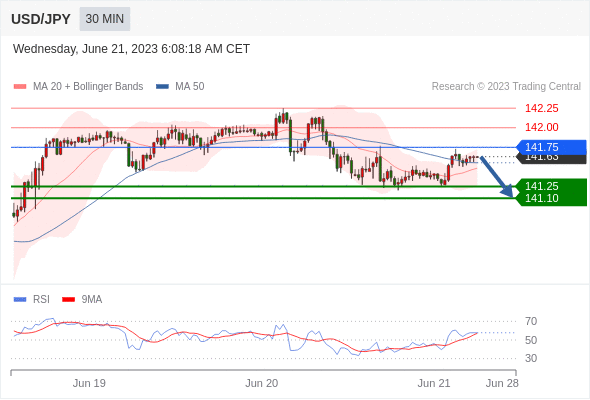The width and height of the screenshot is (590, 400).
Task: Toggle the MA 50 legend entry
Action: [180, 87]
